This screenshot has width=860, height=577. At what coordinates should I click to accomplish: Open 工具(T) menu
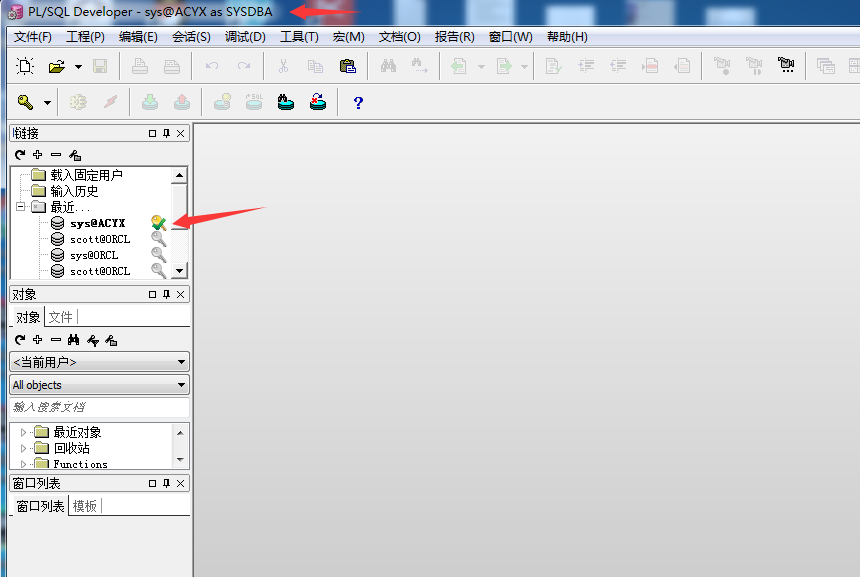[299, 37]
